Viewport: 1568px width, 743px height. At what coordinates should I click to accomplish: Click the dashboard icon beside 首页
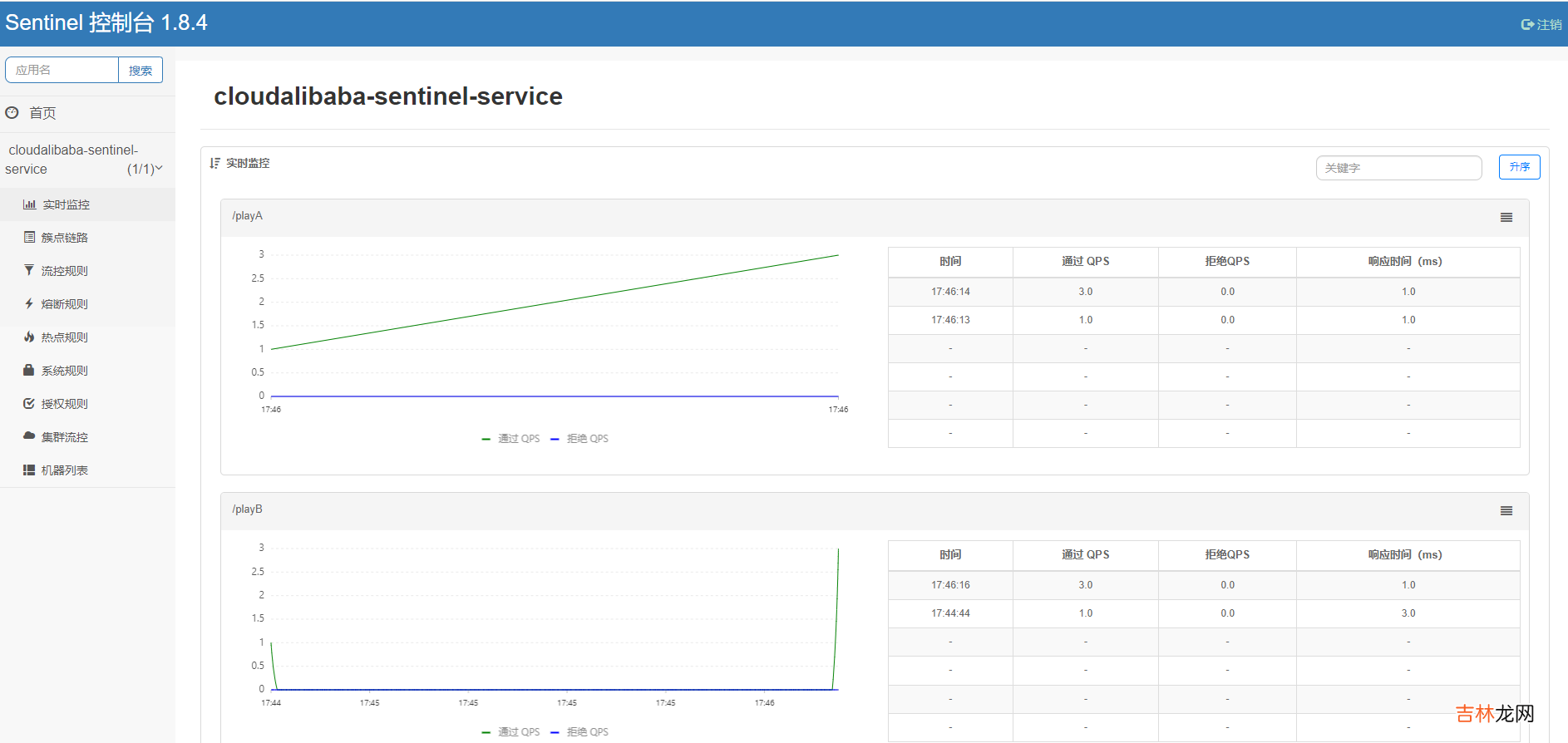[x=12, y=113]
